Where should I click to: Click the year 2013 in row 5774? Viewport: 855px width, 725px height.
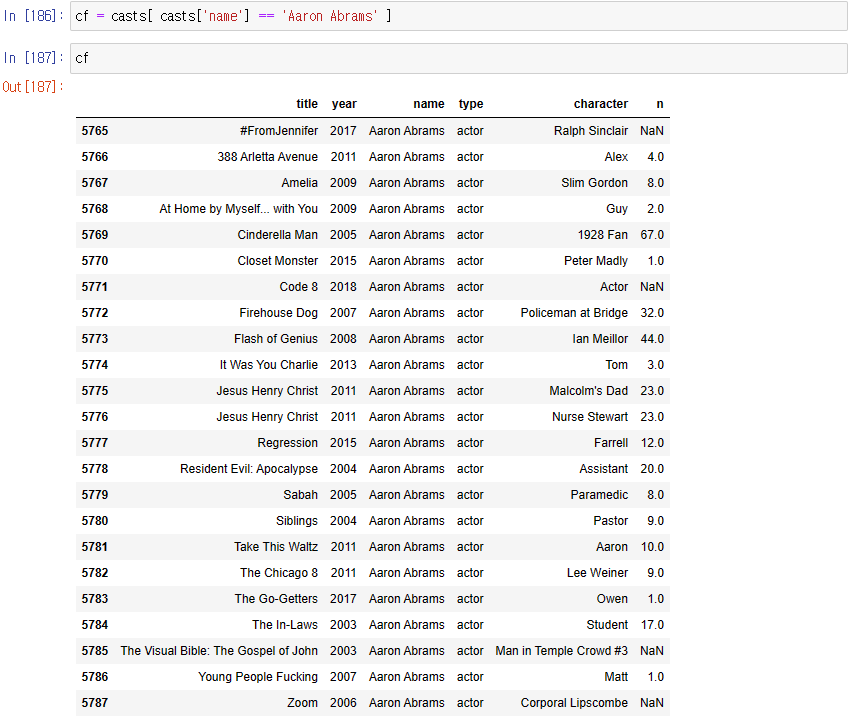coord(343,365)
